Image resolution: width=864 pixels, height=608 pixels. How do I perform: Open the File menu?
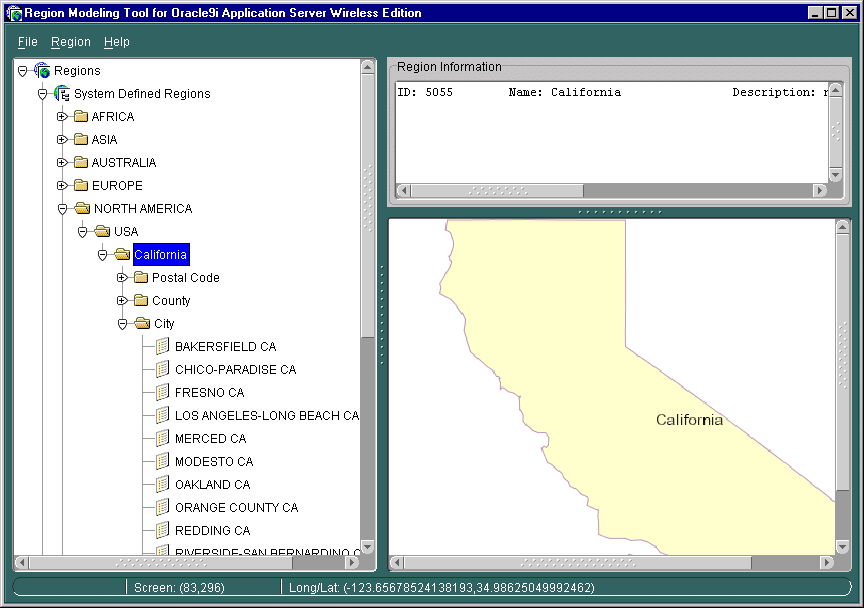tap(28, 42)
